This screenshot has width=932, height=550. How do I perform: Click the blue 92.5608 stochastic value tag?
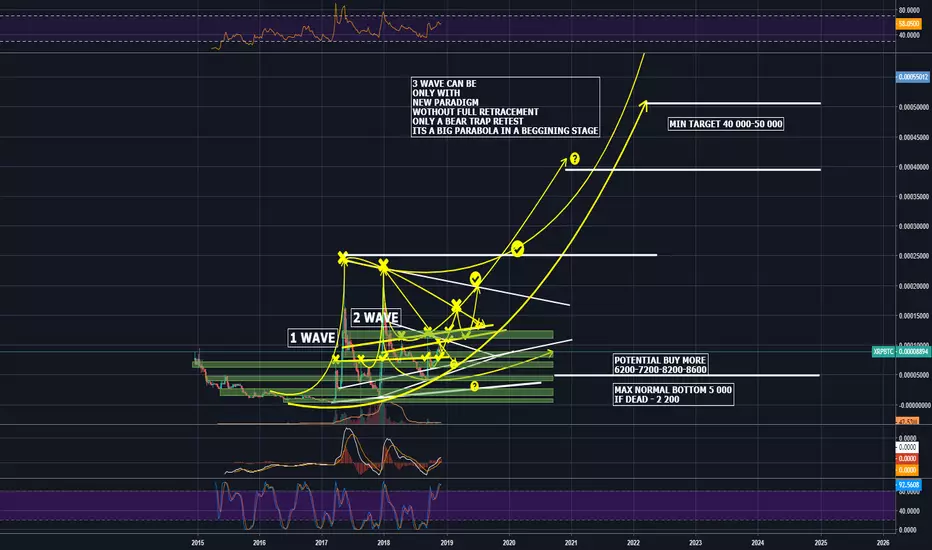point(908,485)
